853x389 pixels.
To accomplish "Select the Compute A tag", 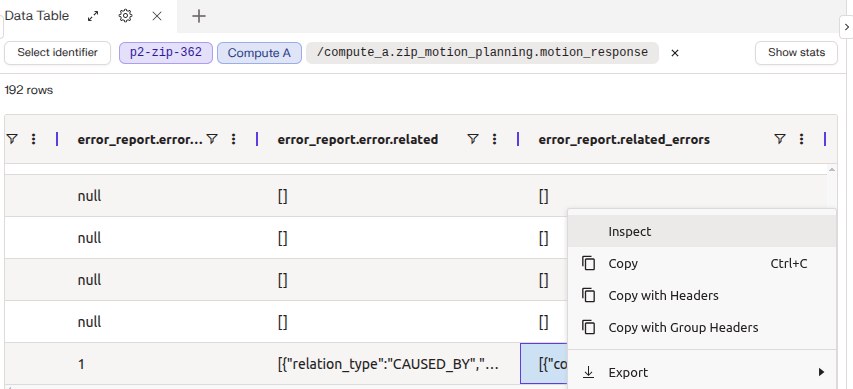I will [259, 53].
